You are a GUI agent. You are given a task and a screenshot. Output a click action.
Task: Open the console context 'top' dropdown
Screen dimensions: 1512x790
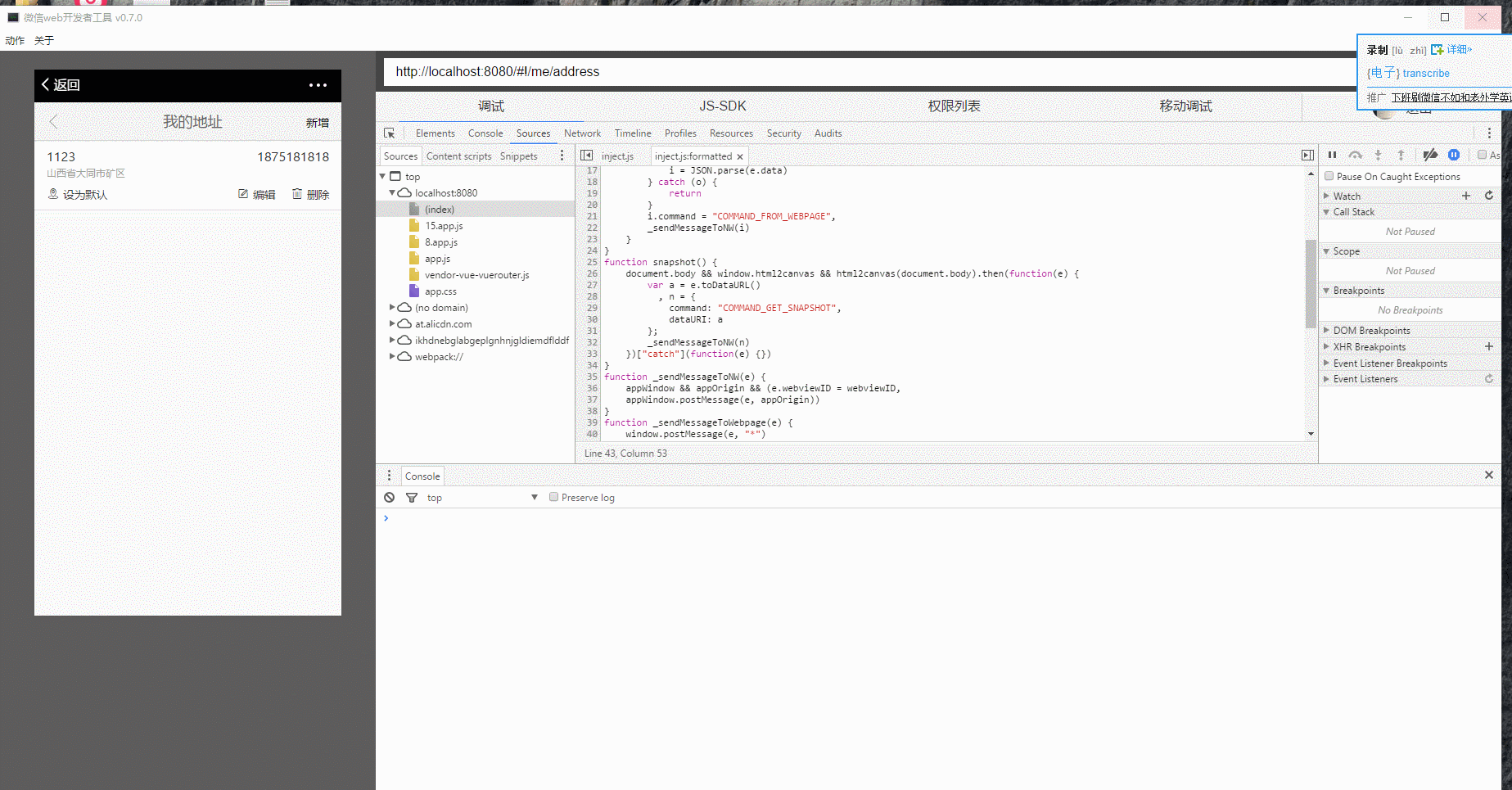click(482, 498)
